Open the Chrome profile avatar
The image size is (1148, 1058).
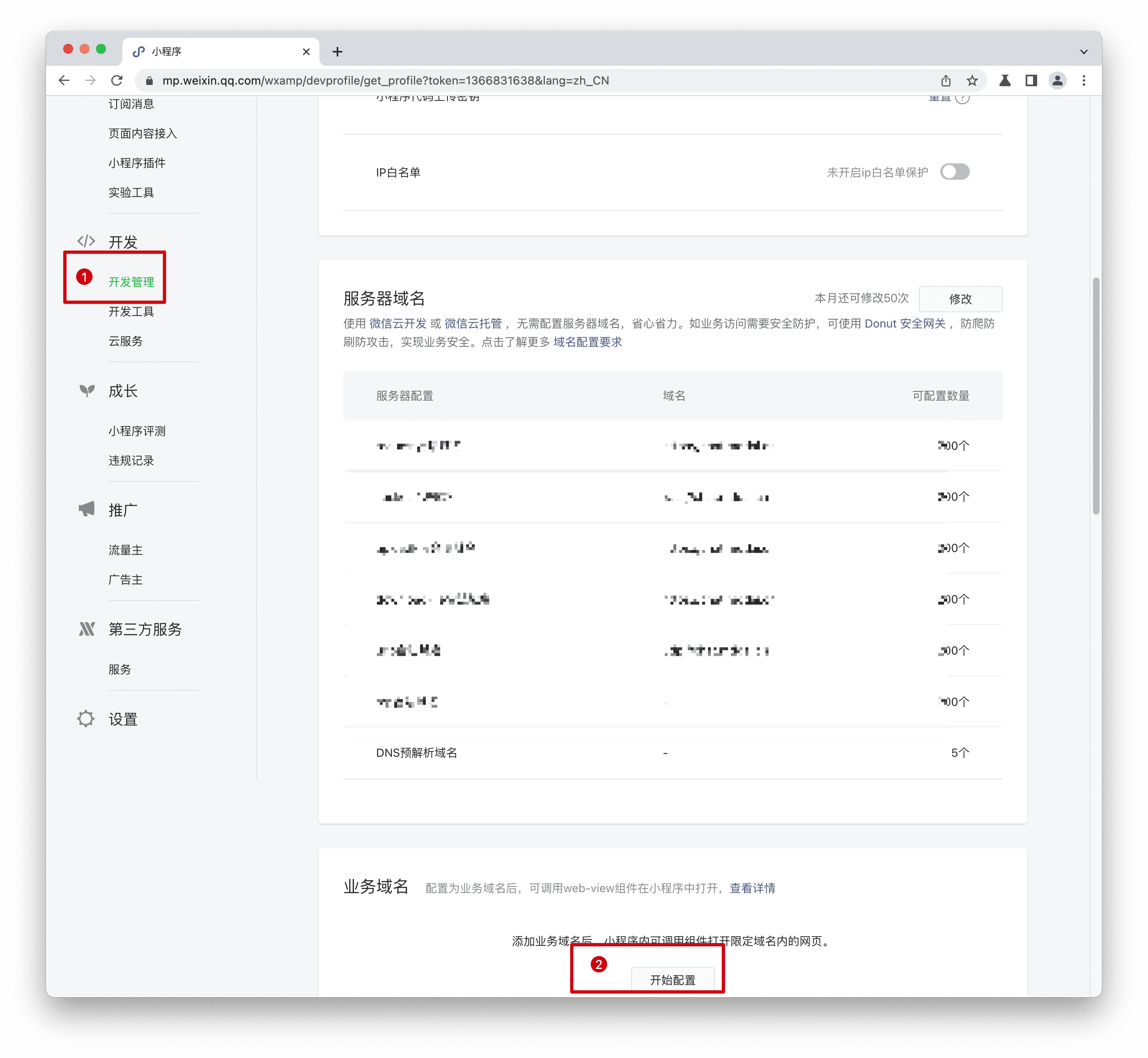tap(1058, 81)
